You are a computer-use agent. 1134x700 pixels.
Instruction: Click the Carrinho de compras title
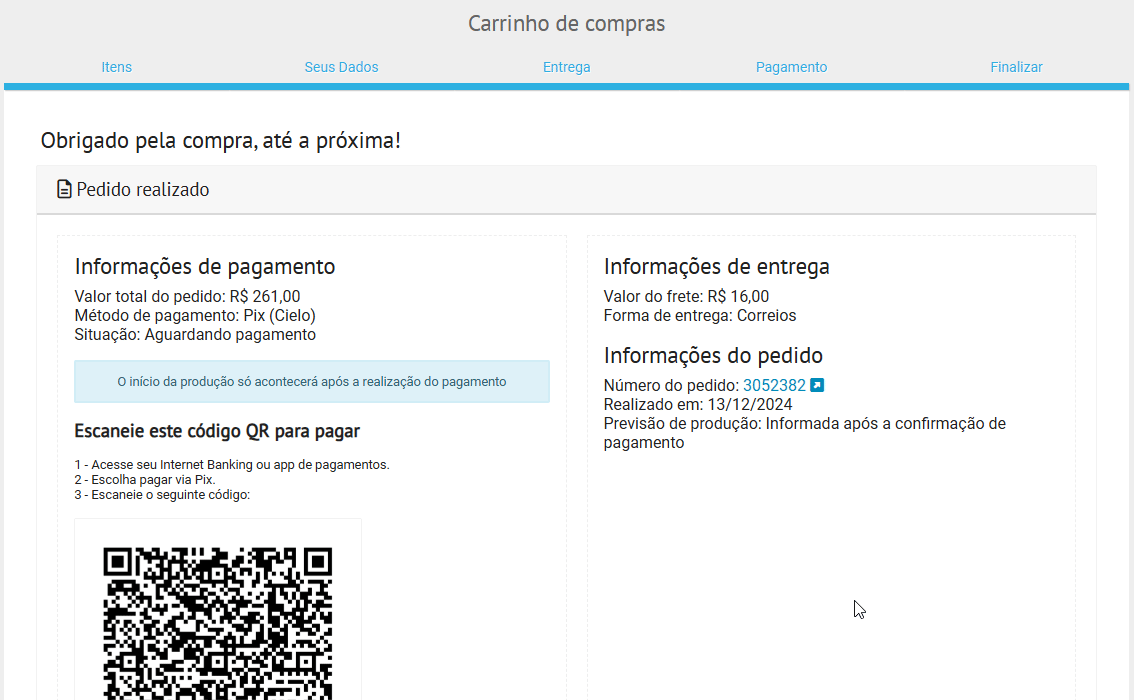pos(566,23)
